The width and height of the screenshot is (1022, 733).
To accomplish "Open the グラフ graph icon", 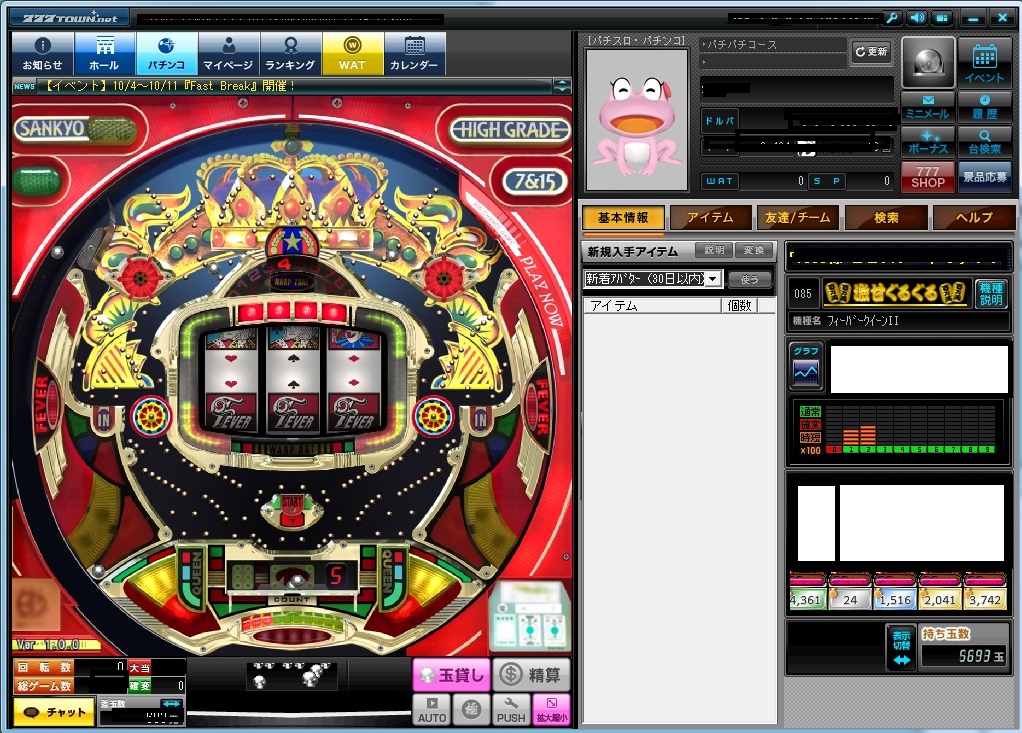I will 806,366.
